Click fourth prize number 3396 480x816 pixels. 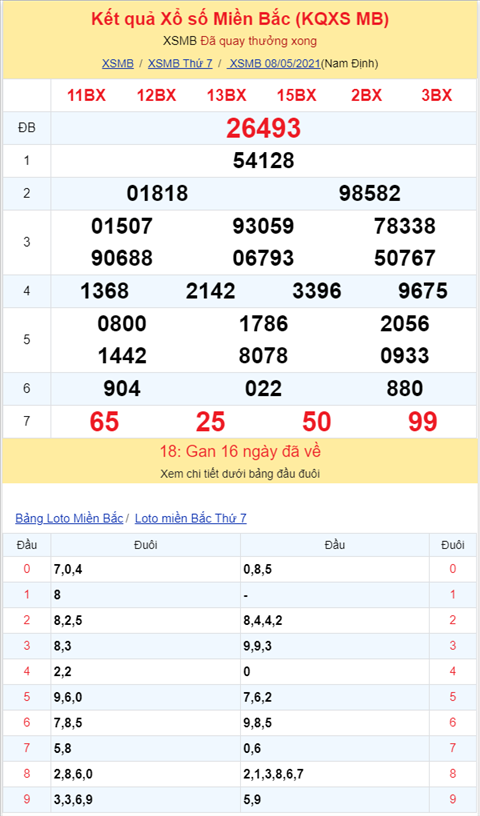click(317, 291)
